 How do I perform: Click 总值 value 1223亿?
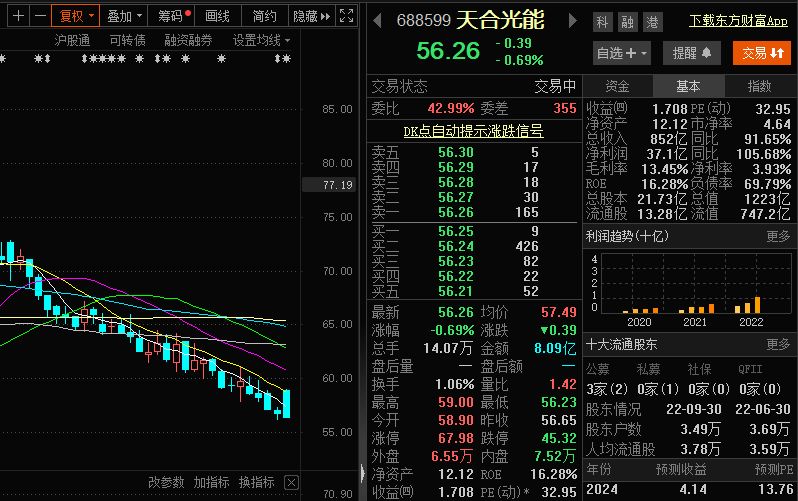[x=767, y=199]
